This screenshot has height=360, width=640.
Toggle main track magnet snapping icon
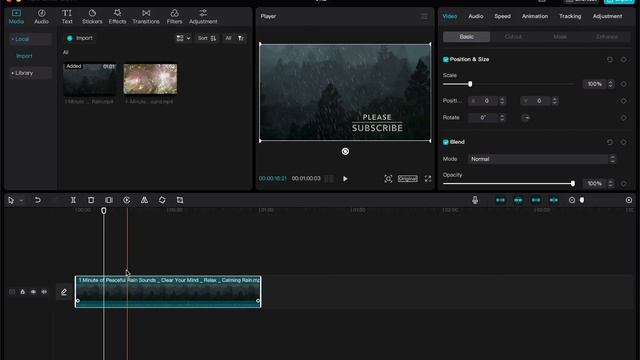tap(500, 200)
